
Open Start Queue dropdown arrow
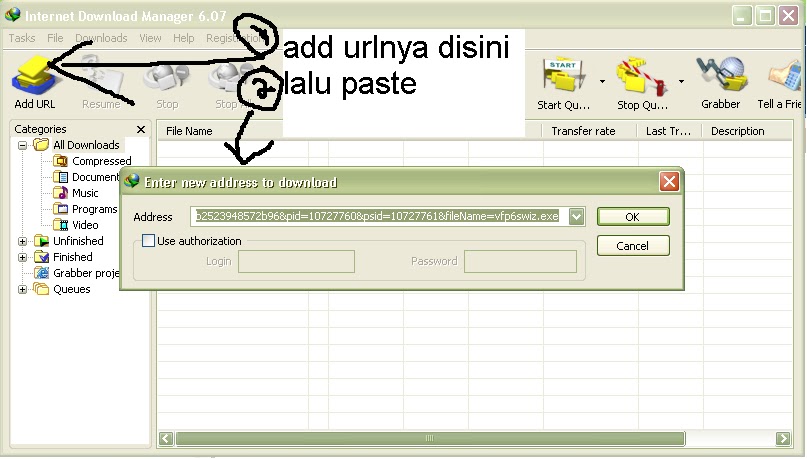602,81
